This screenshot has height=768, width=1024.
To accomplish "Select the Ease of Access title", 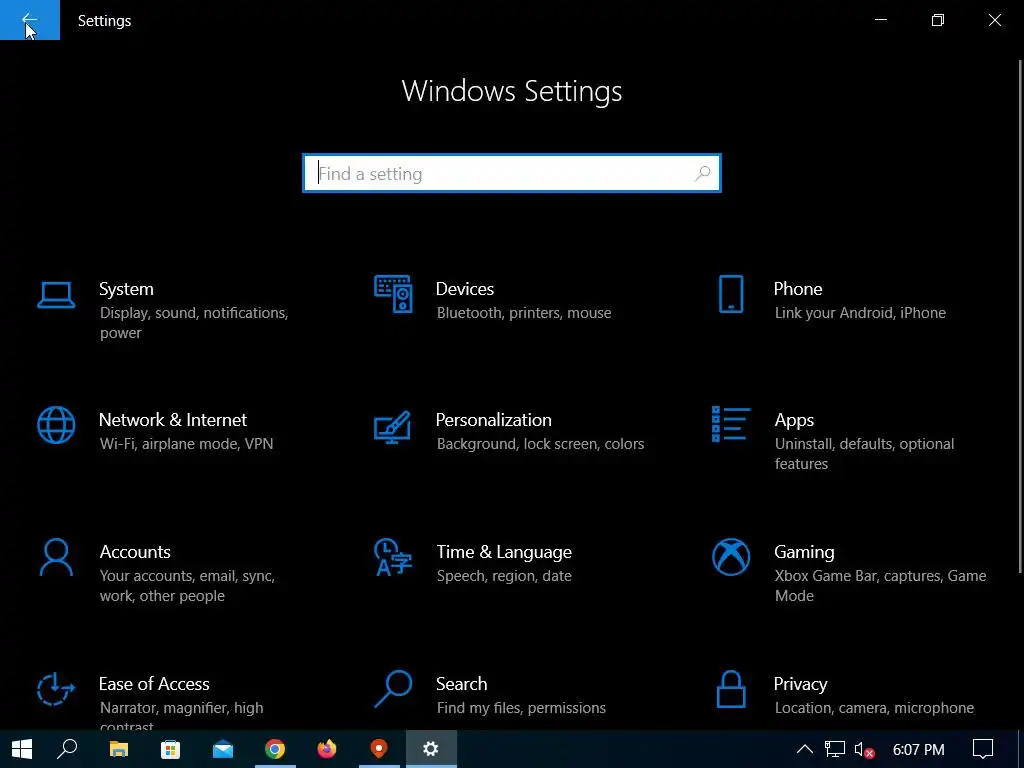I will pyautogui.click(x=154, y=684).
